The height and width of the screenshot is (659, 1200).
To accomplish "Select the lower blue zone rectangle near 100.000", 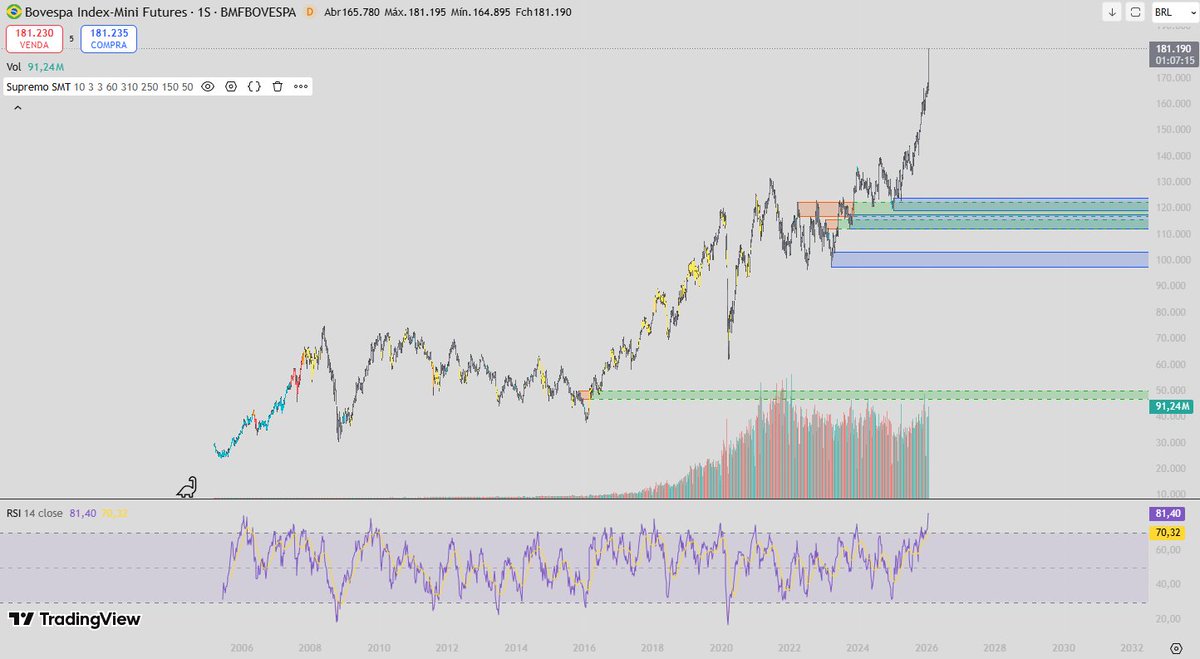I will (989, 260).
